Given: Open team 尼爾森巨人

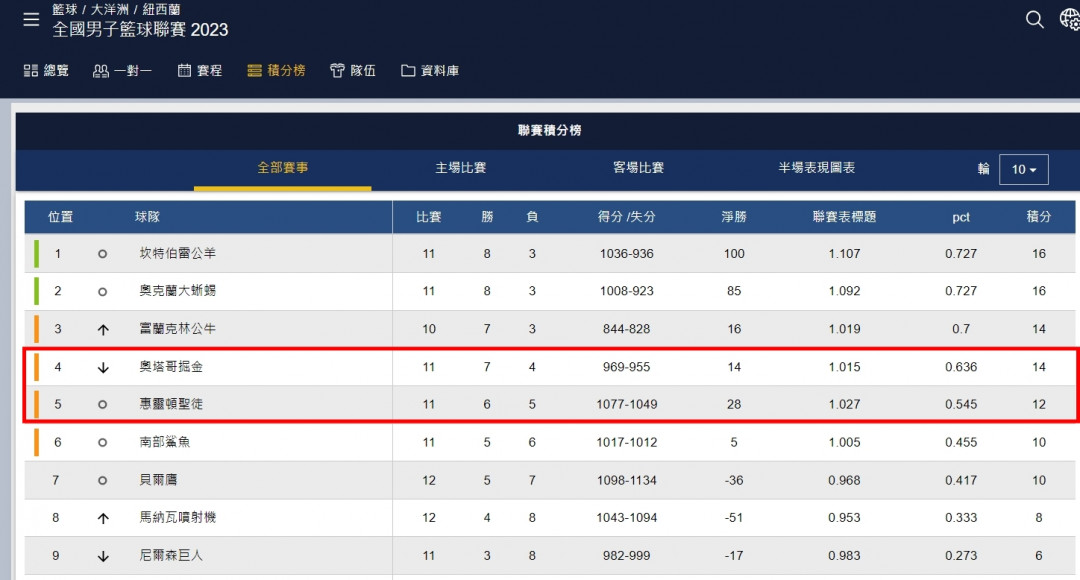Looking at the screenshot, I should click(171, 555).
